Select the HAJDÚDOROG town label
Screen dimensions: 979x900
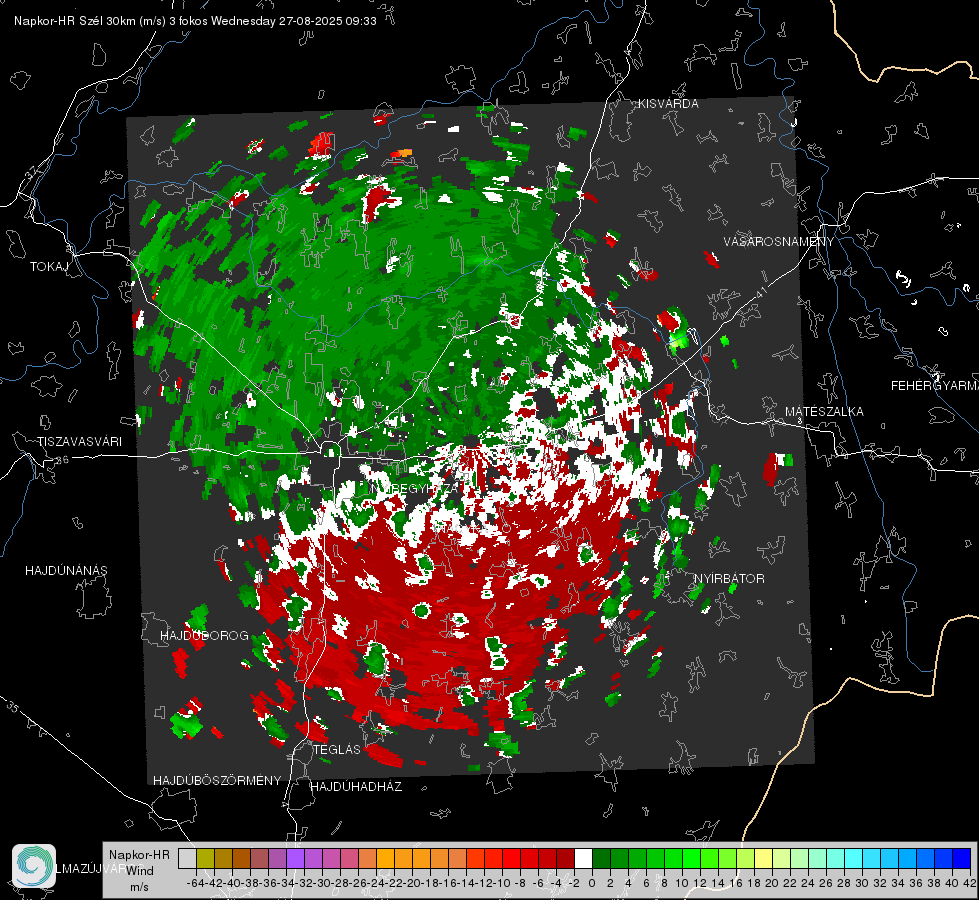tap(204, 635)
